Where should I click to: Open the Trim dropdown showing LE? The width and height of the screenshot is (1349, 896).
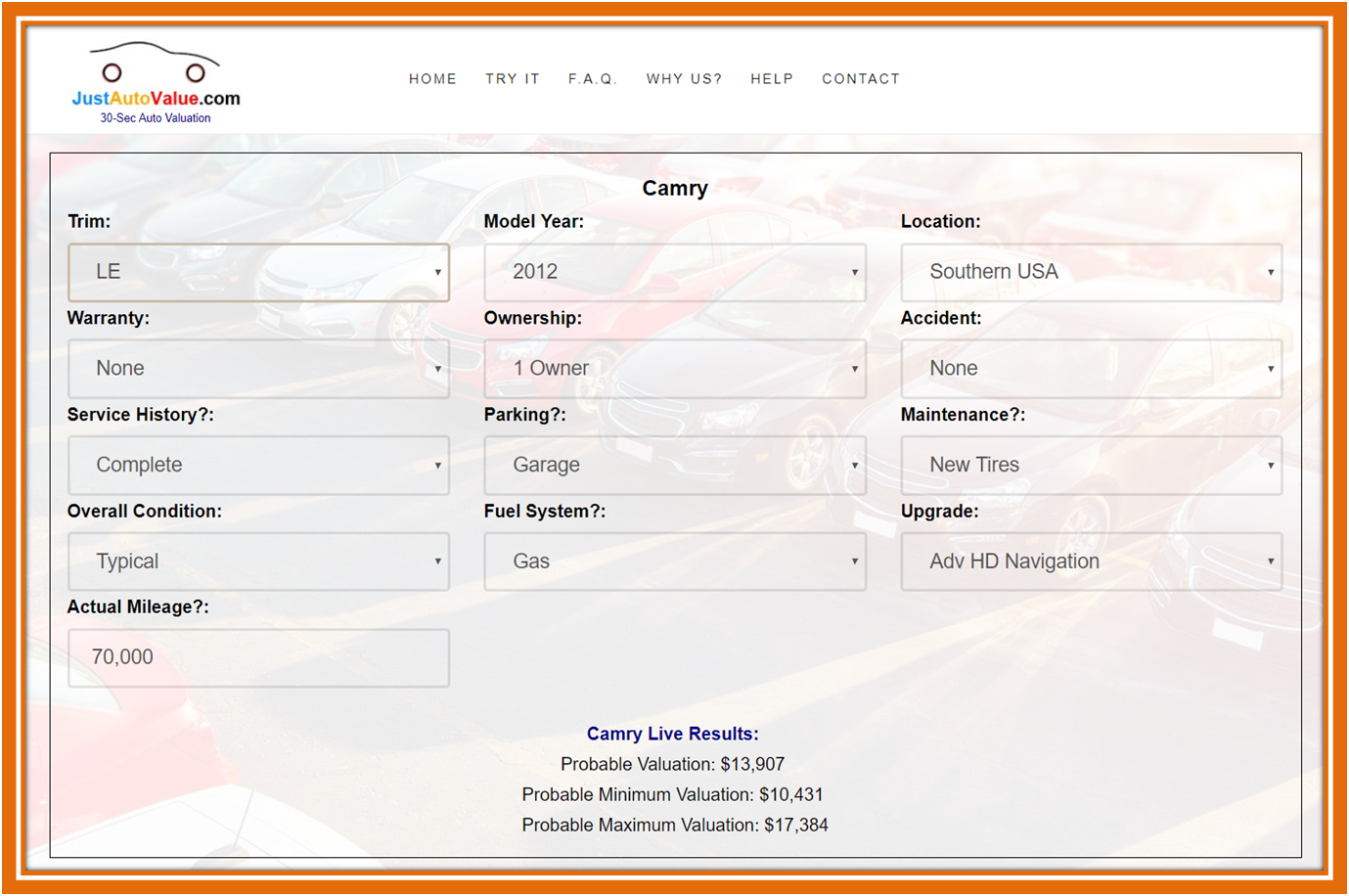point(258,272)
